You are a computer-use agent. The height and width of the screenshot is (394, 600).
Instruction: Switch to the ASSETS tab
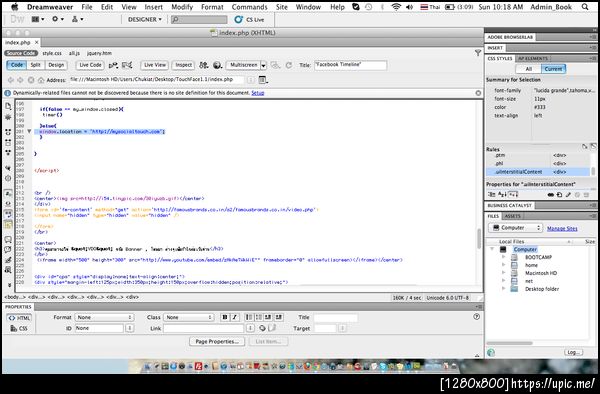[512, 216]
